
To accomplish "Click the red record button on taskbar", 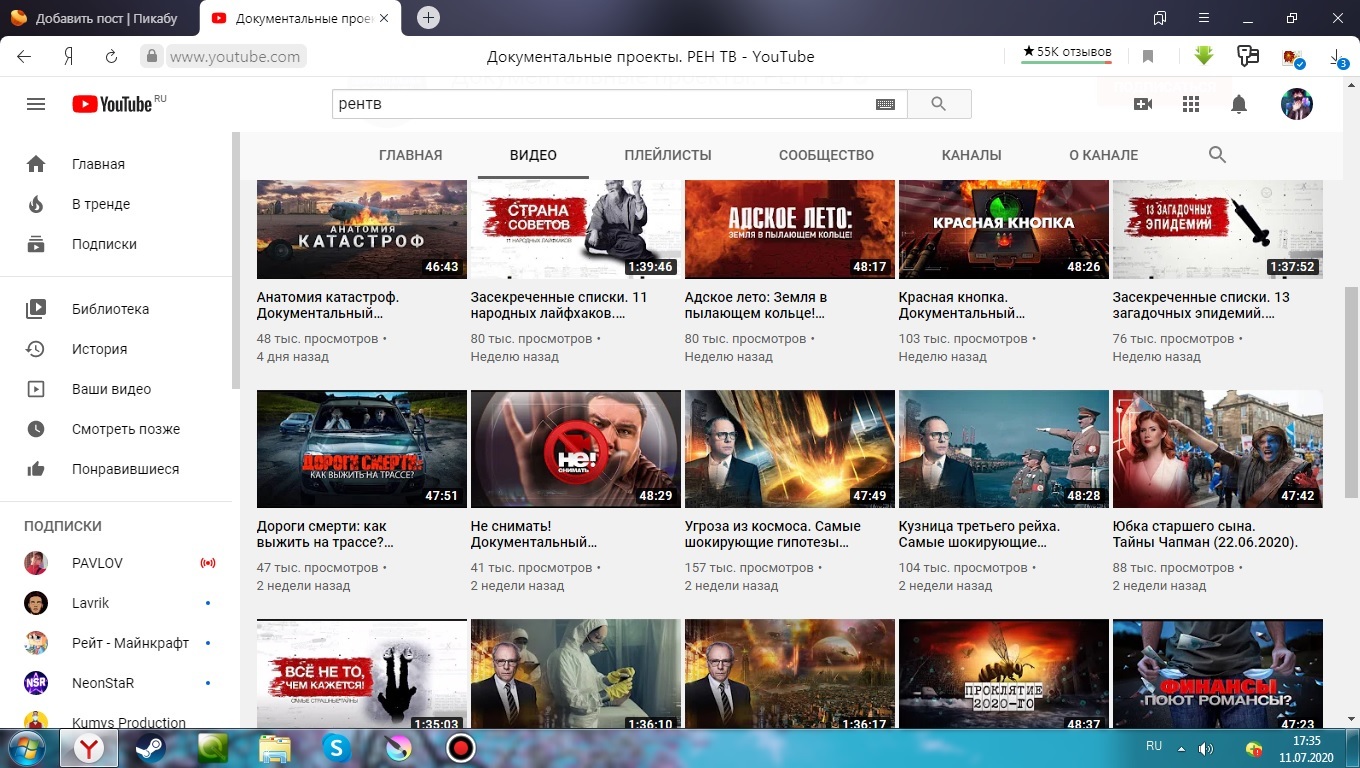I will pos(460,747).
